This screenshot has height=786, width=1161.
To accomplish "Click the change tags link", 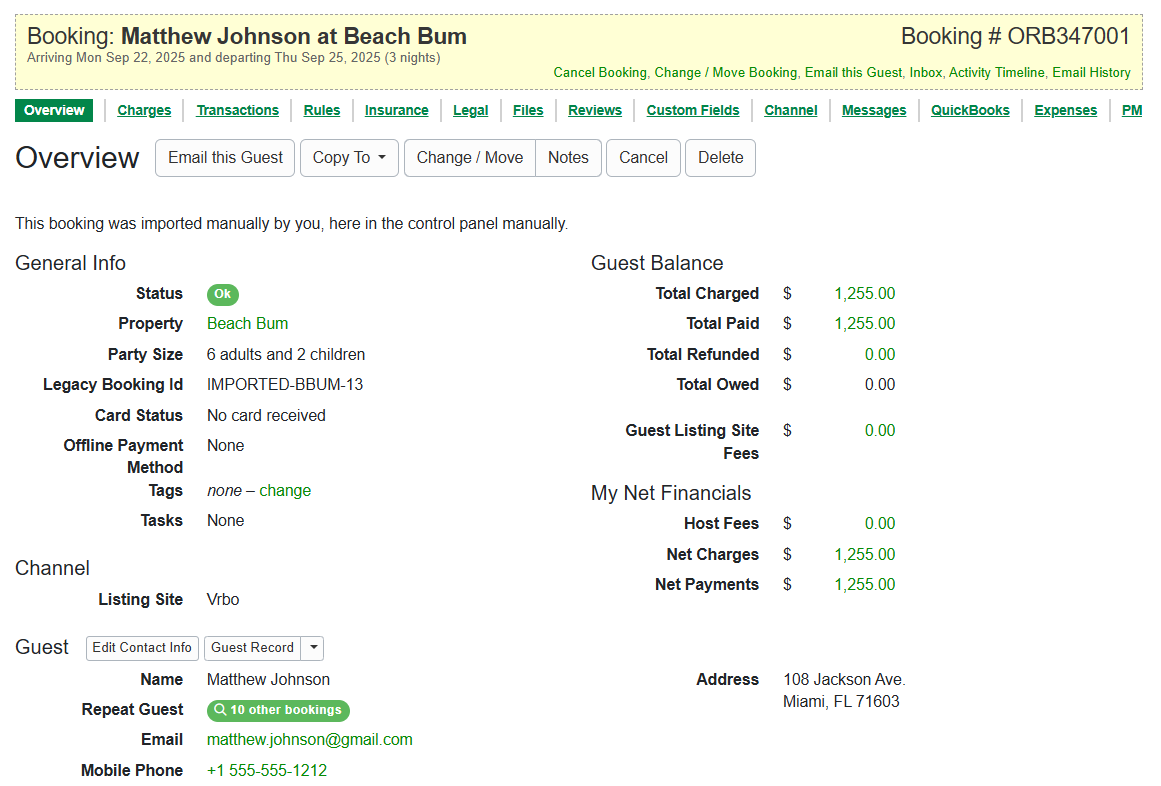I will click(x=285, y=491).
